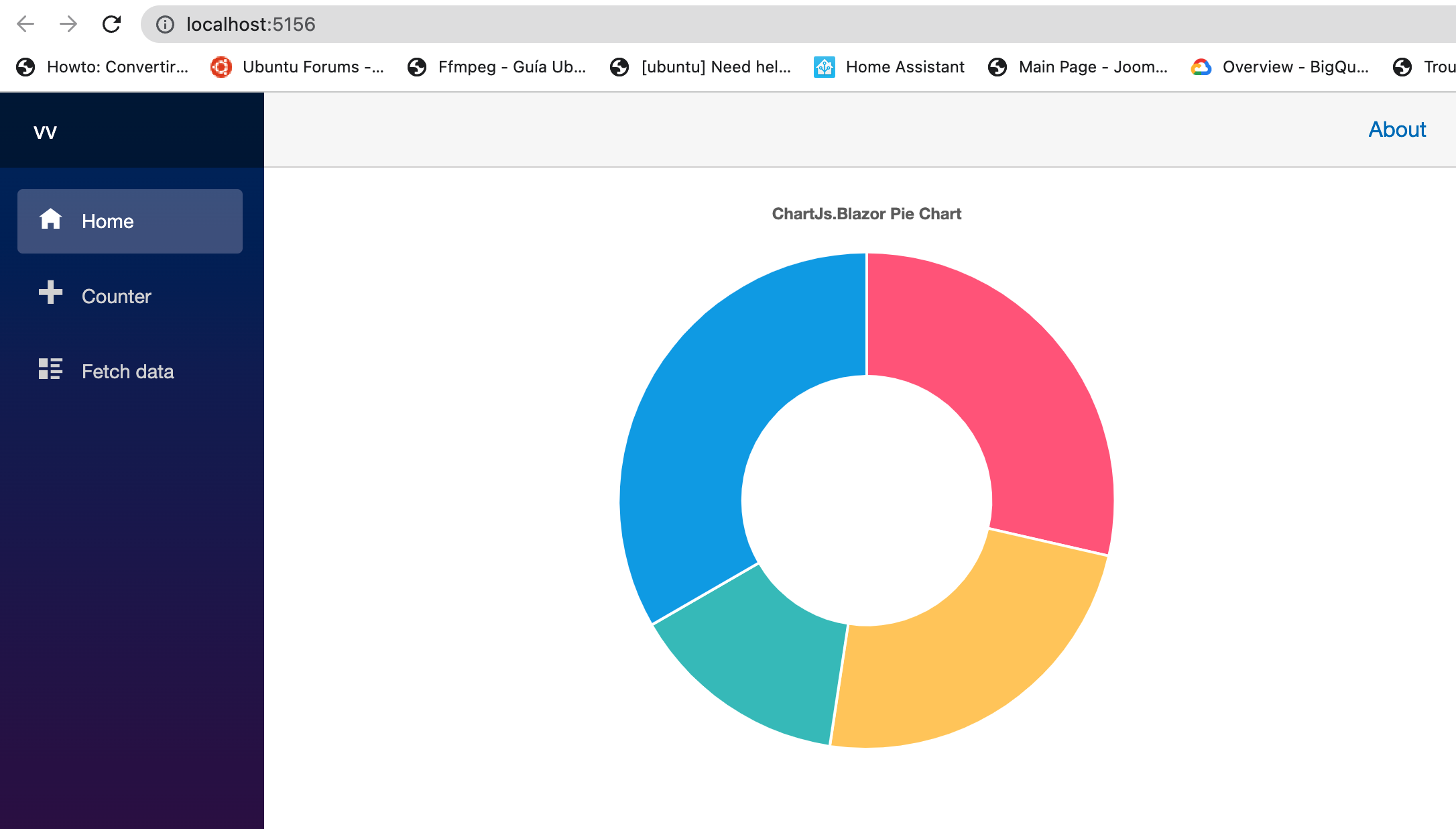This screenshot has height=829, width=1456.
Task: Click the Google Cloud BigQuery bookmark favicon
Action: click(x=1201, y=67)
